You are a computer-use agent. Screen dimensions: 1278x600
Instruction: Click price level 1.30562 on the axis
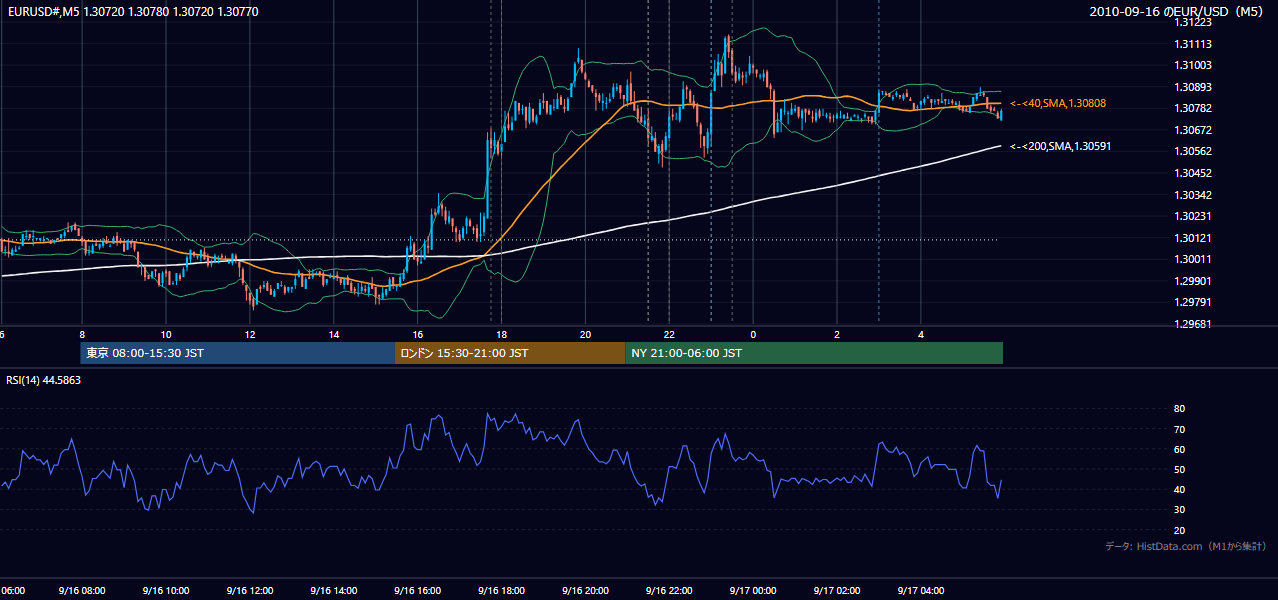[x=1194, y=152]
